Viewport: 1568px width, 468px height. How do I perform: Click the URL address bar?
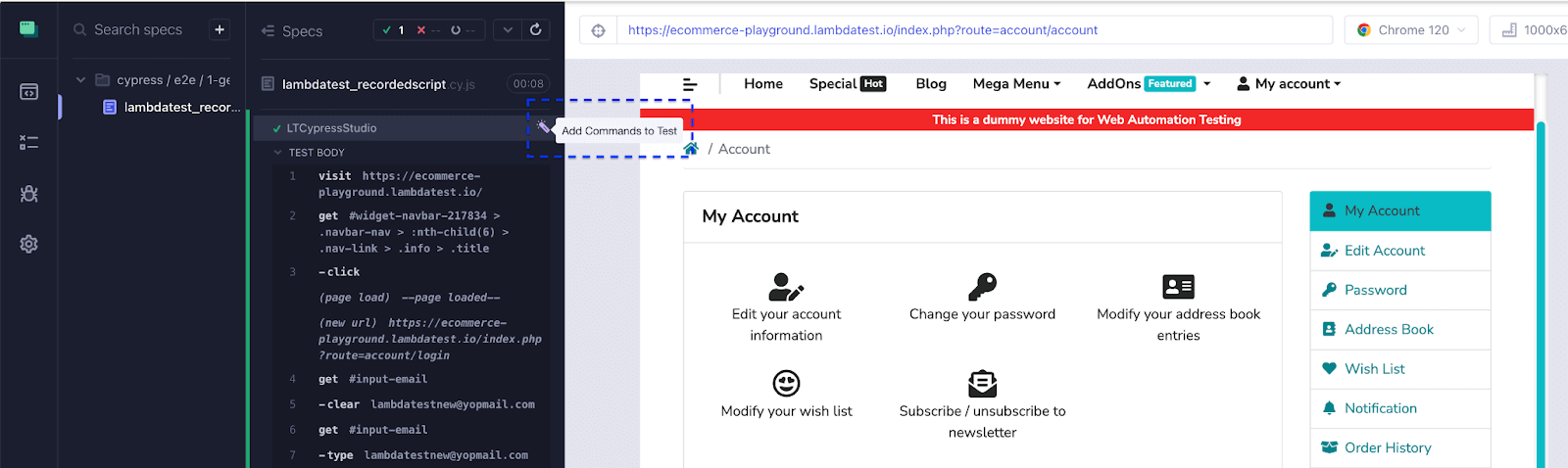[x=974, y=30]
